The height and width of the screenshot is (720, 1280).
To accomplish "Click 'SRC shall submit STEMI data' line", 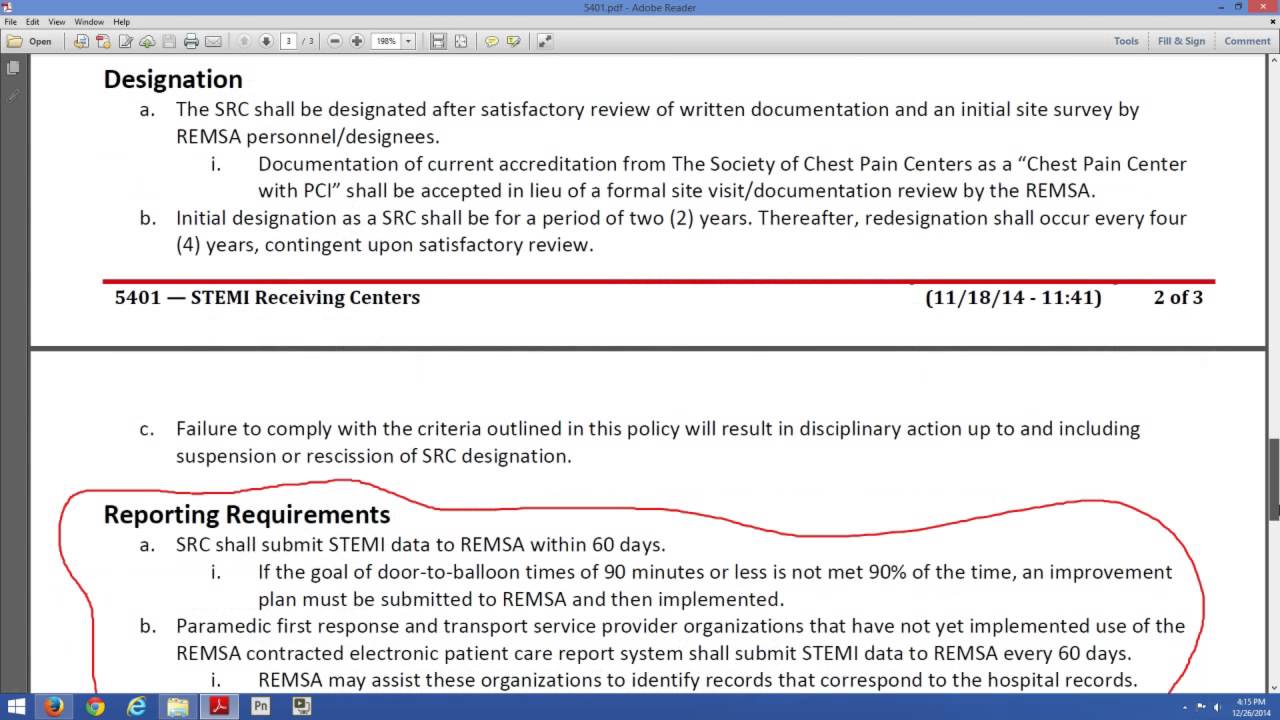I will click(420, 545).
